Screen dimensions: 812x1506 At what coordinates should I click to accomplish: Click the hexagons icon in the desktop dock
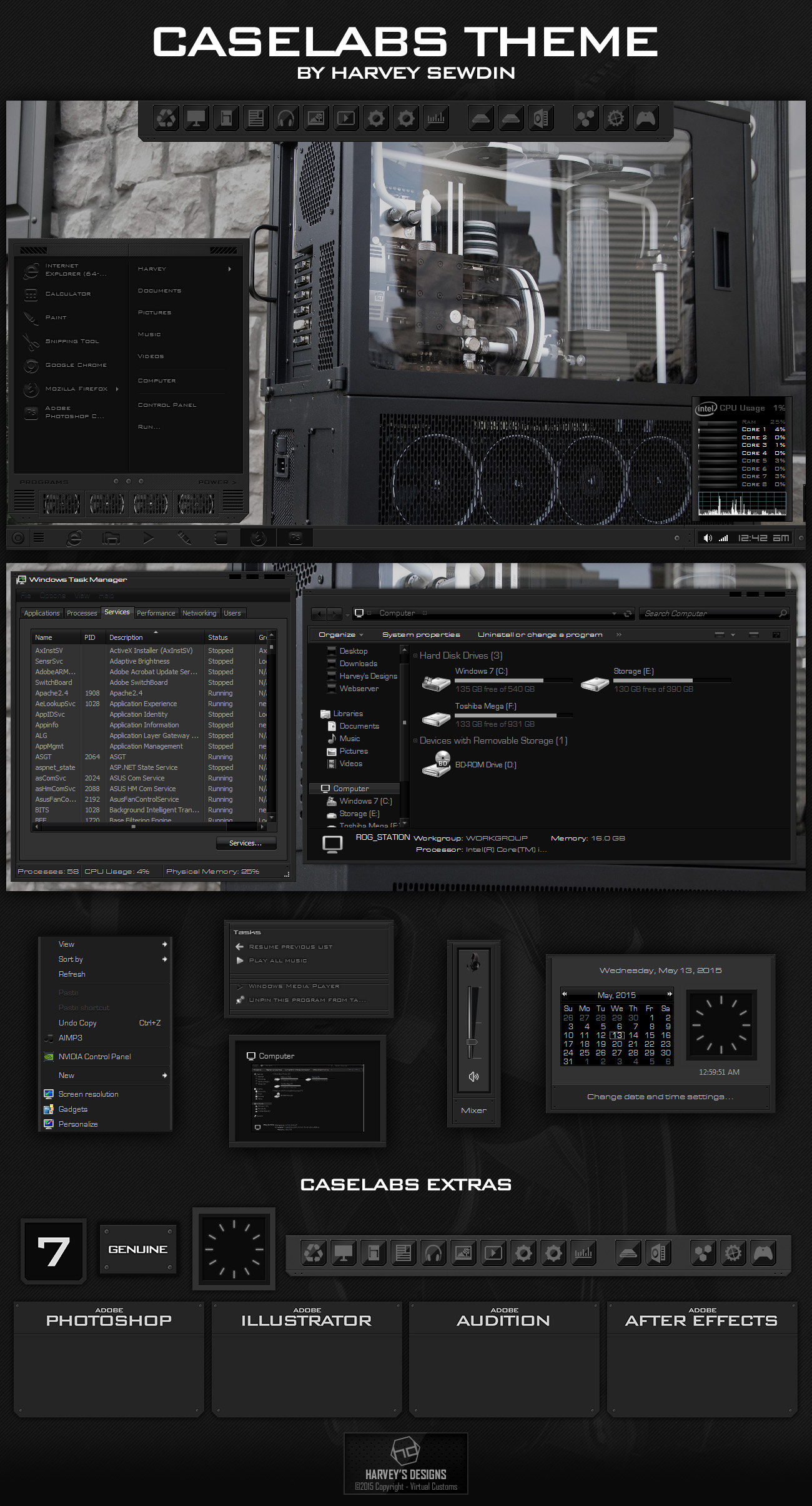click(x=586, y=118)
